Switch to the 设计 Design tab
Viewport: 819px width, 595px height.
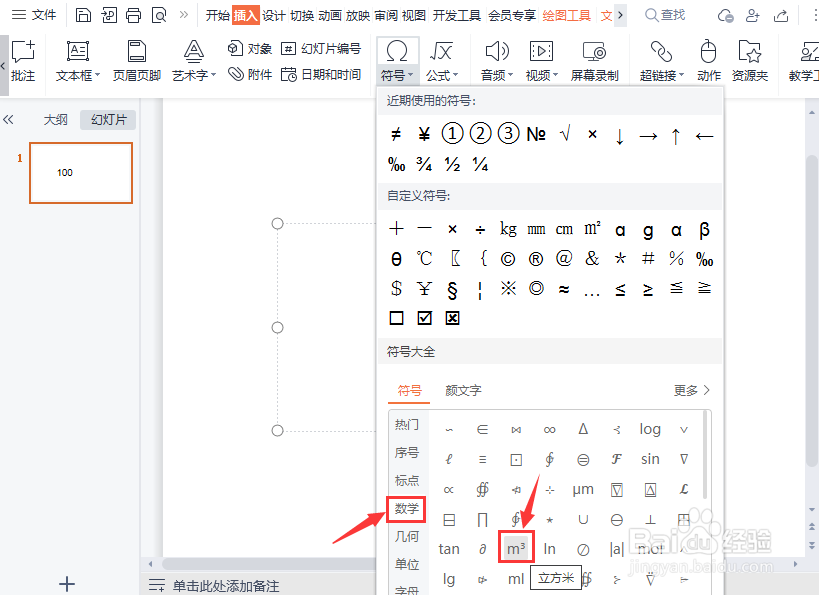coord(274,16)
